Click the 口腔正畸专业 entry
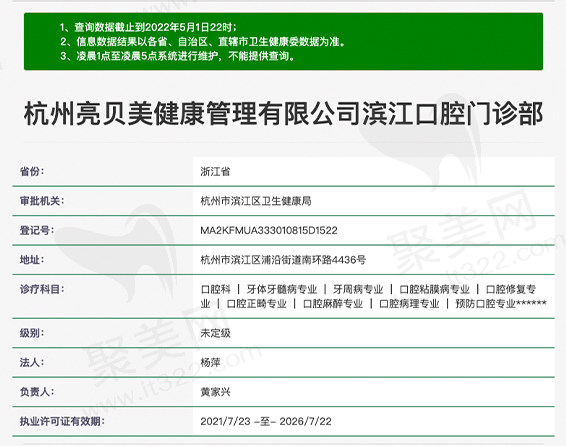This screenshot has width=566, height=446. [257, 304]
